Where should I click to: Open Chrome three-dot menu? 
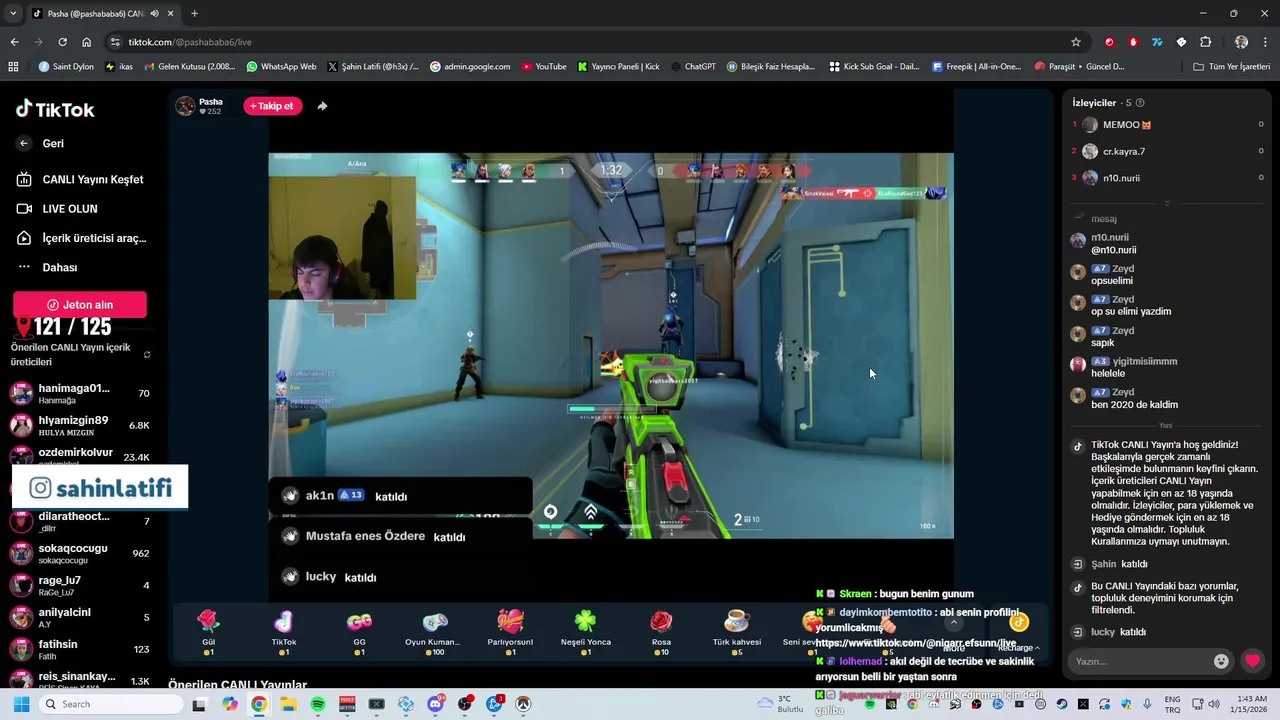pyautogui.click(x=1266, y=42)
